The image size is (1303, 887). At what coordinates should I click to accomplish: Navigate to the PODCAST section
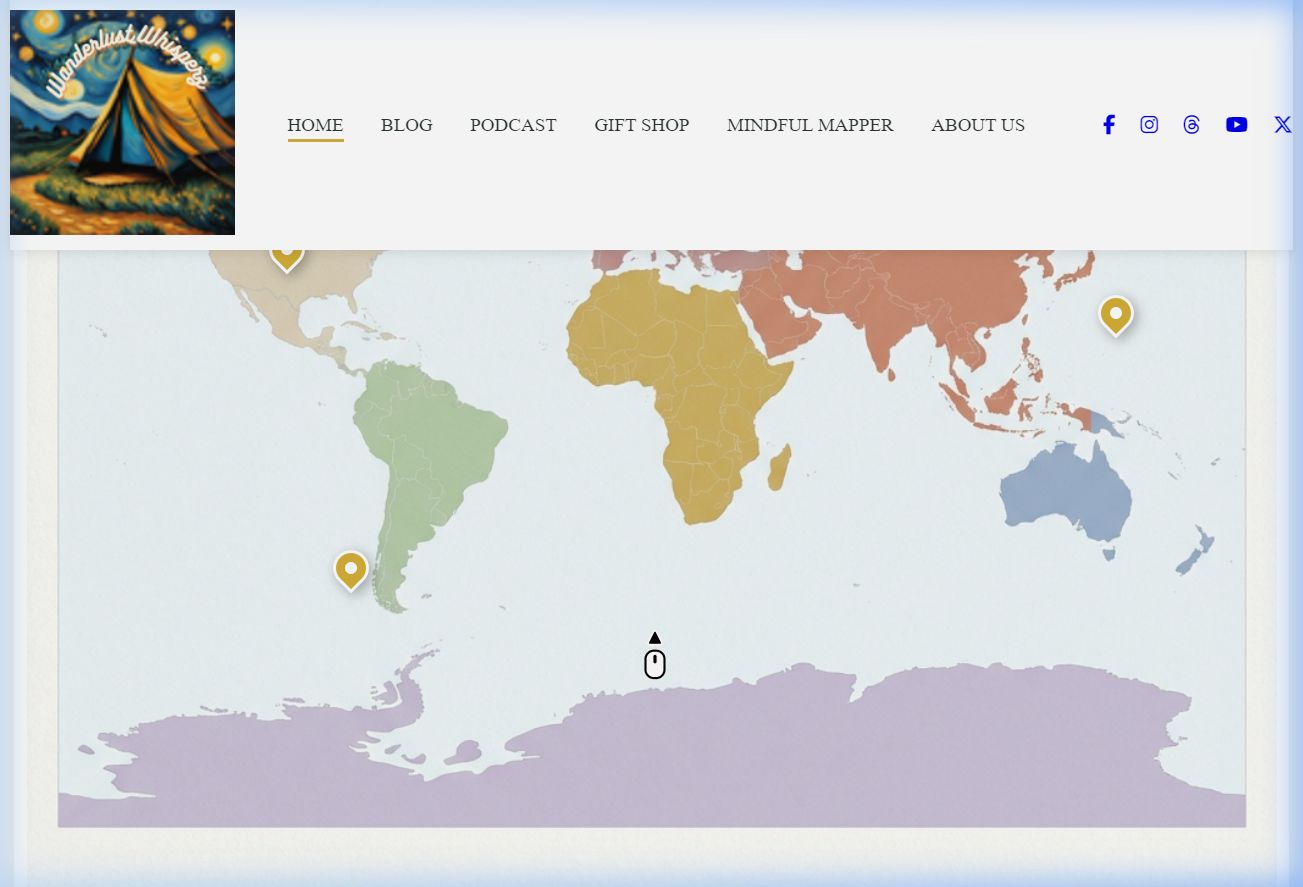click(x=513, y=125)
